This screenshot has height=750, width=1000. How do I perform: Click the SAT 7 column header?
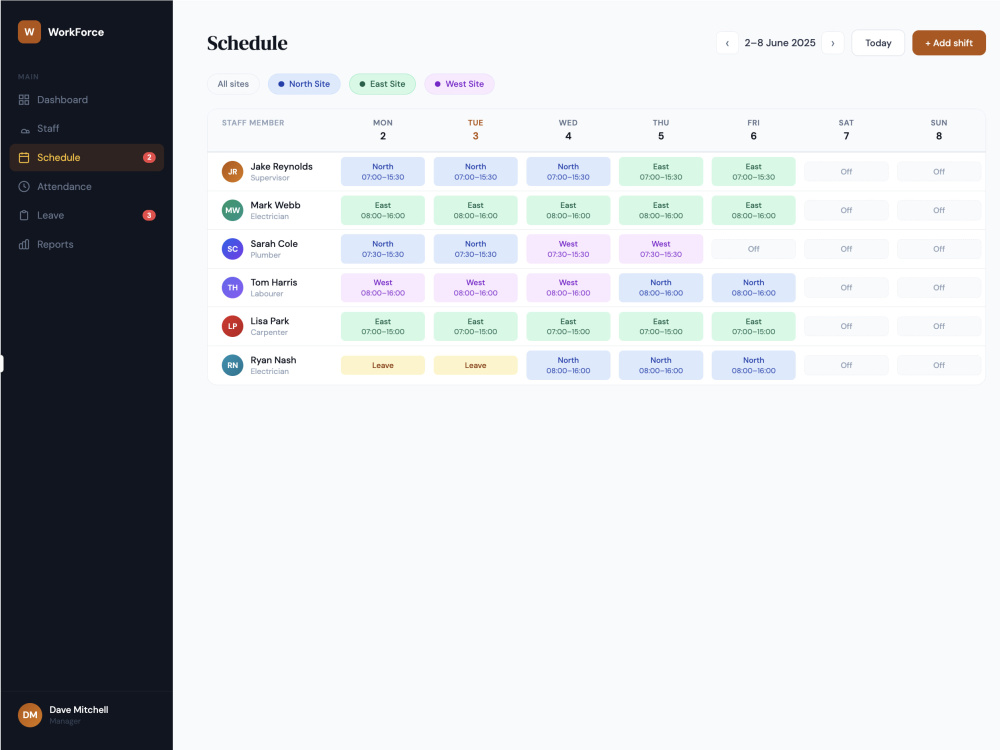pyautogui.click(x=846, y=129)
